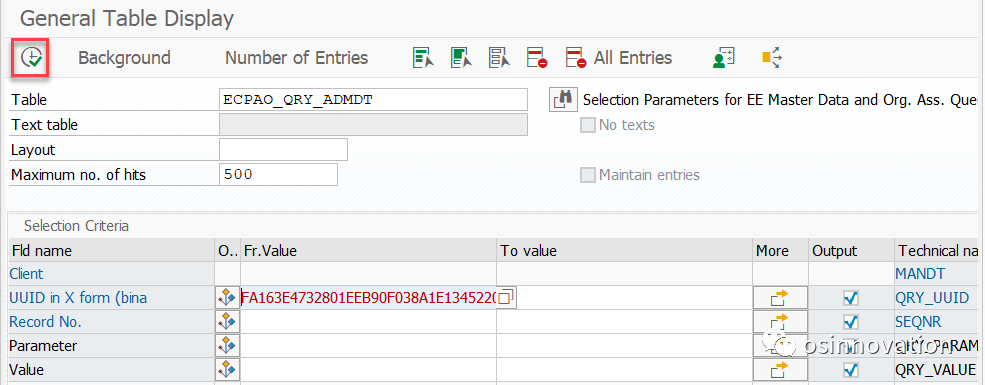Viewport: 985px width, 385px height.
Task: Click To value cell for Record No. row
Action: click(x=625, y=322)
